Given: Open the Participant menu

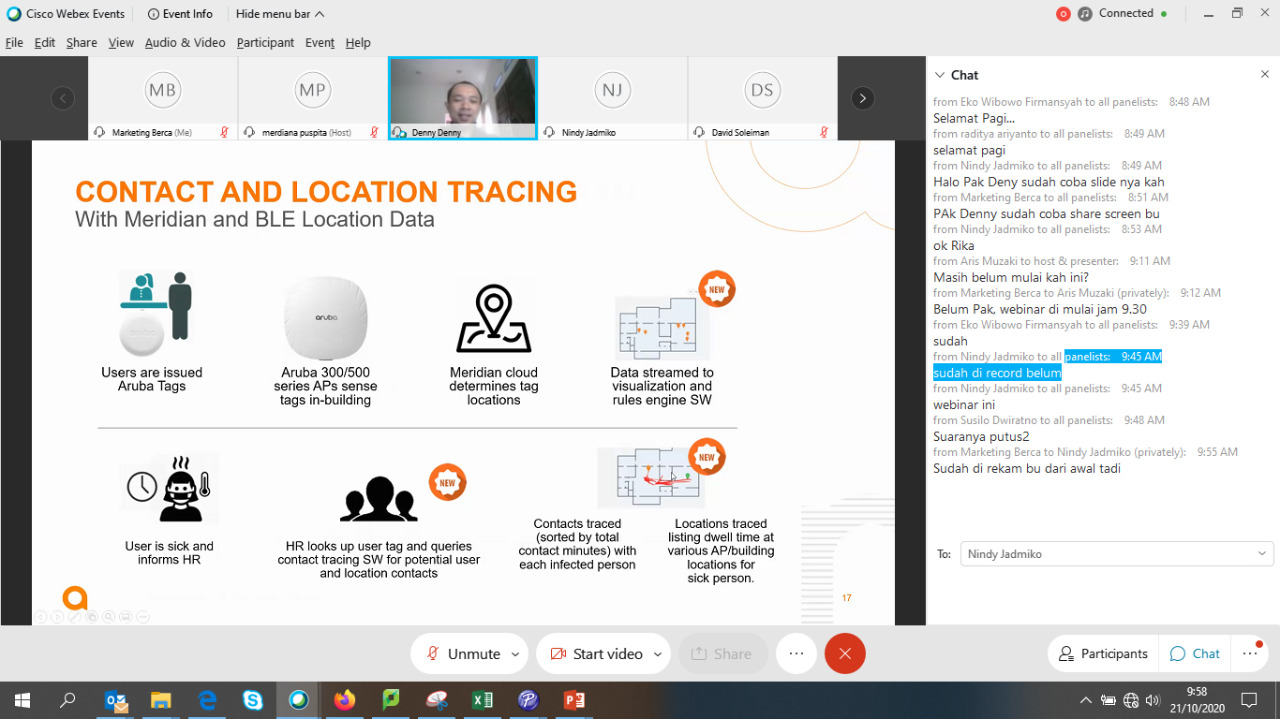Looking at the screenshot, I should click(266, 43).
